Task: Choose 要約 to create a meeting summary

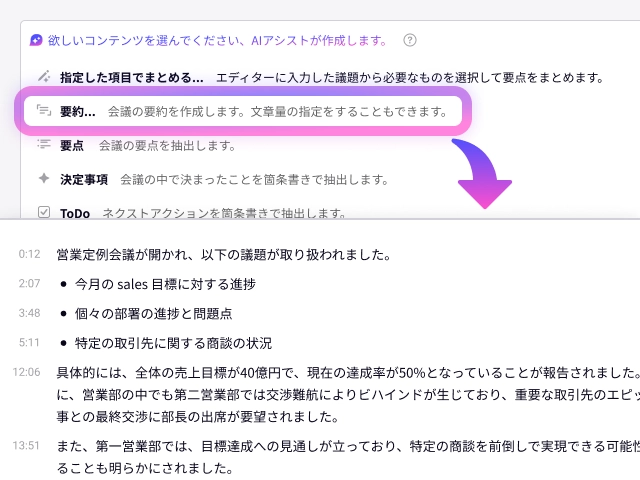Action: point(77,111)
